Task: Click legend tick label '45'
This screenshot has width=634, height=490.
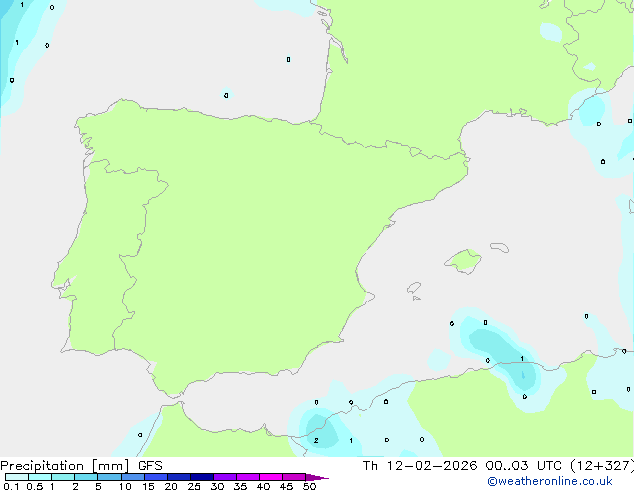Action: pyautogui.click(x=286, y=486)
